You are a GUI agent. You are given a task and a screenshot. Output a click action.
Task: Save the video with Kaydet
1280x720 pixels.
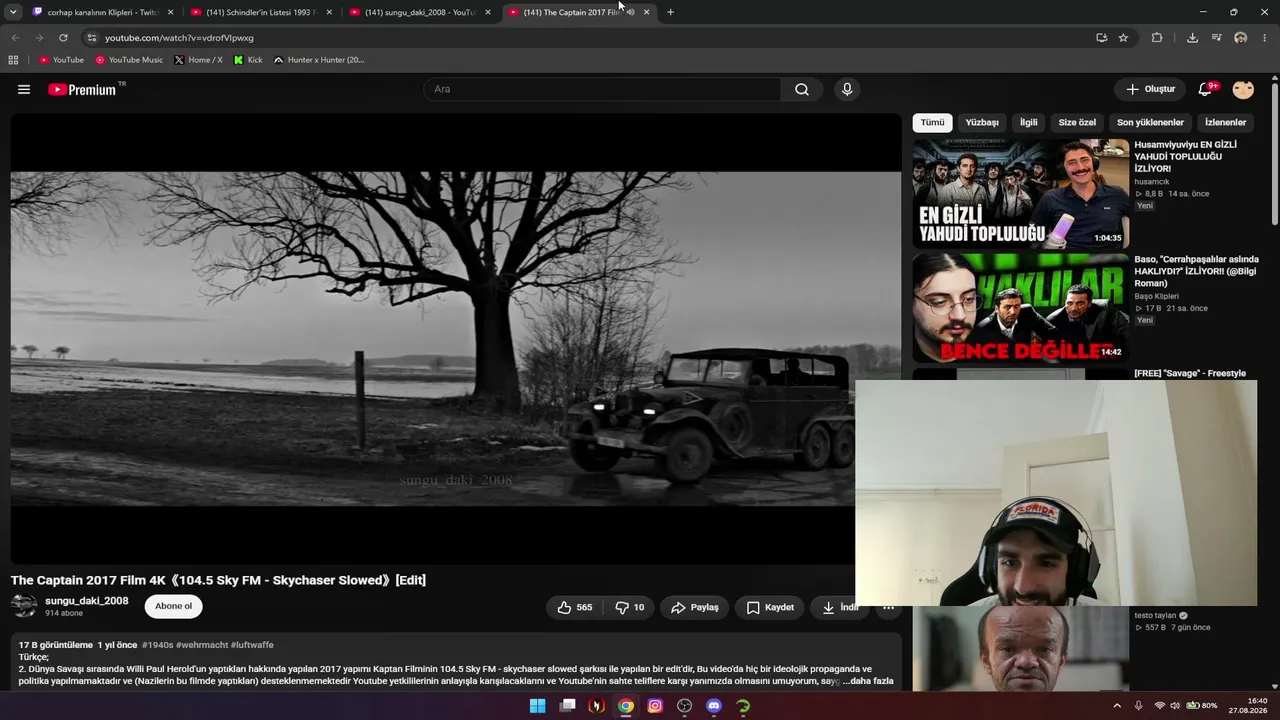pos(770,607)
